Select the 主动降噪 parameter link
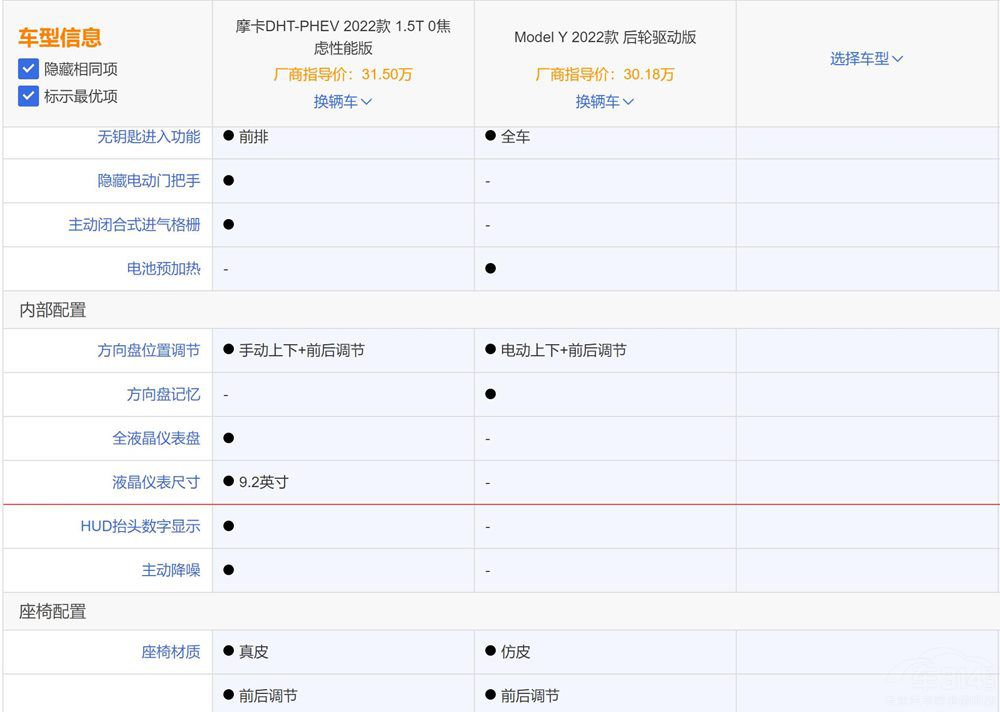The width and height of the screenshot is (1000, 712). point(170,570)
